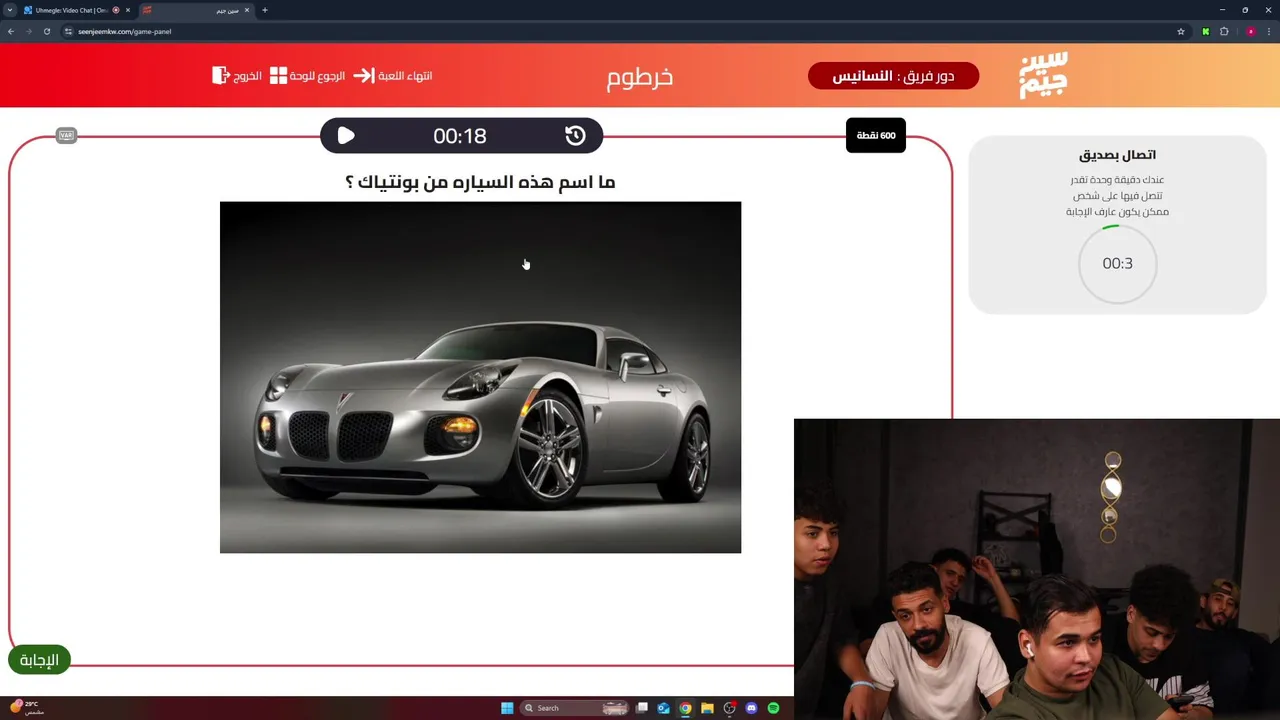Open site information icon in address bar

pos(69,31)
